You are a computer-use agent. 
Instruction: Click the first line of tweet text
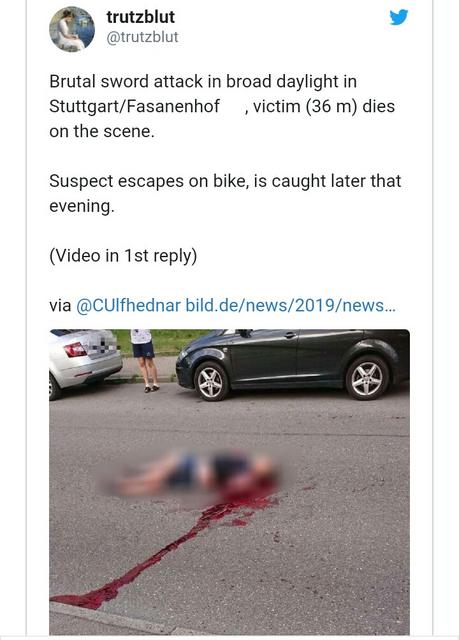coord(203,82)
